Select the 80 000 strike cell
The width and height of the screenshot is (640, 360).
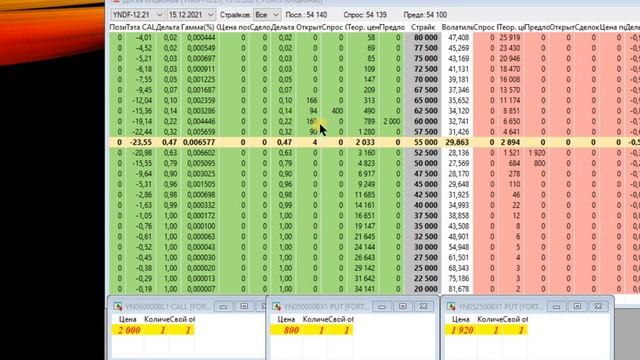[423, 38]
